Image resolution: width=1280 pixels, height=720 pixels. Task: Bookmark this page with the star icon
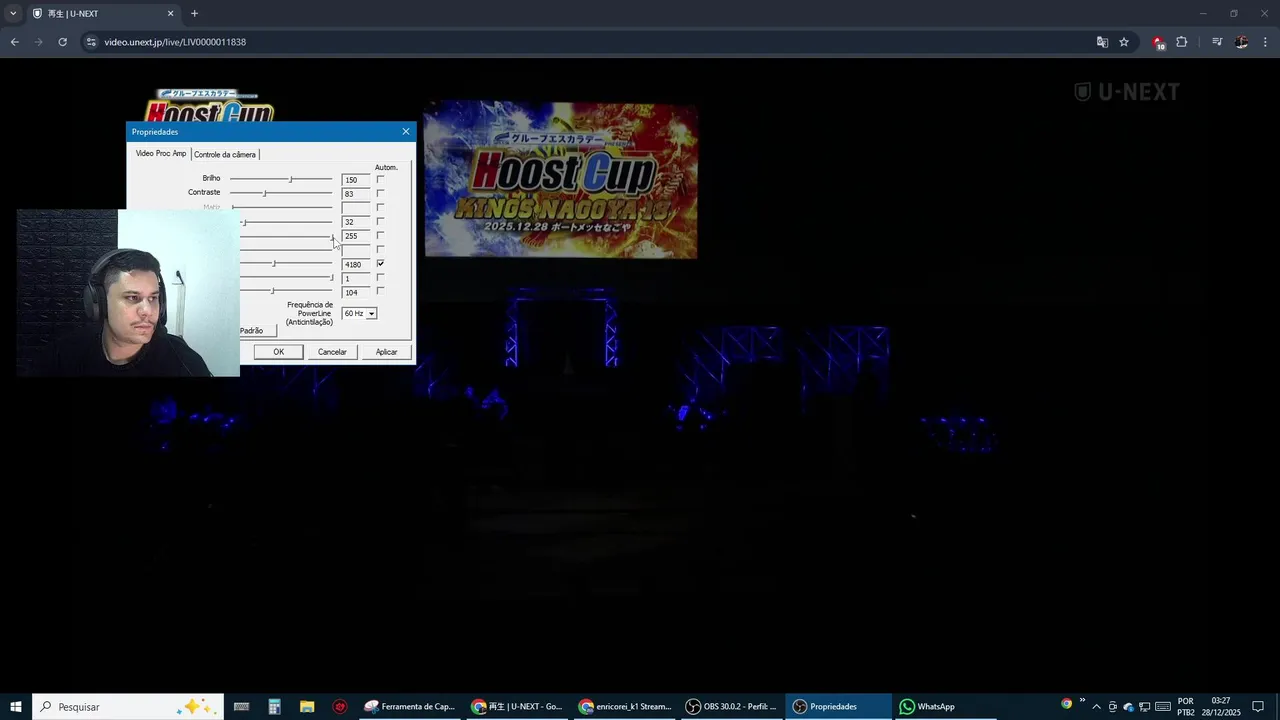point(1124,42)
